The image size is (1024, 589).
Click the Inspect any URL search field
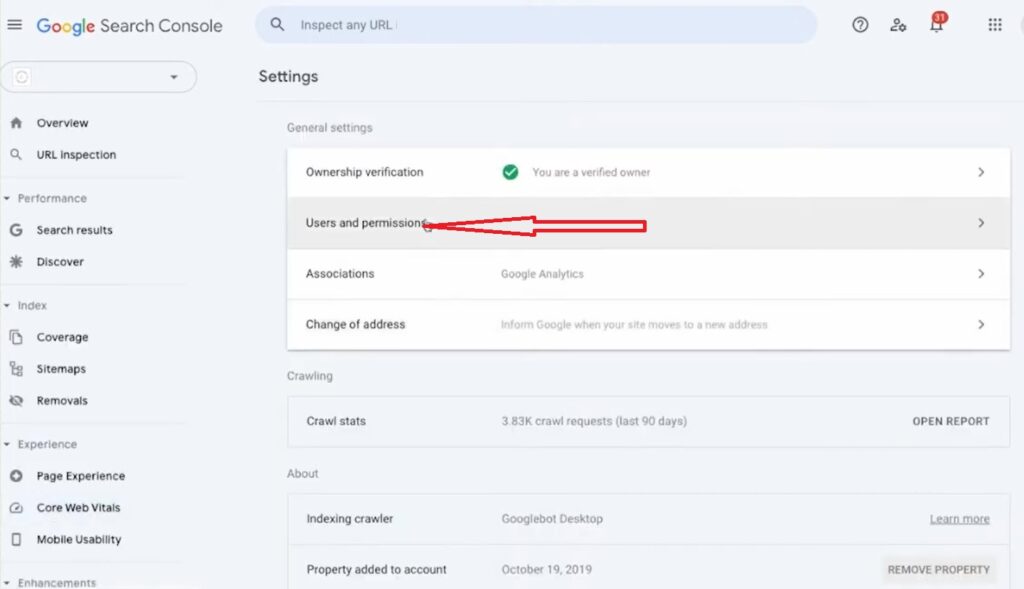tap(536, 25)
